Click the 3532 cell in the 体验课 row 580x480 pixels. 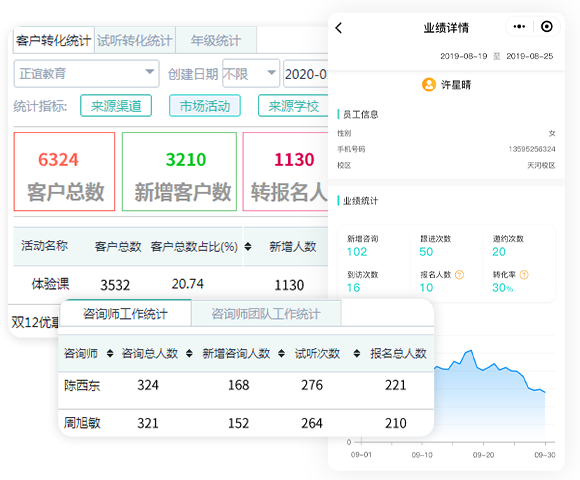point(115,285)
